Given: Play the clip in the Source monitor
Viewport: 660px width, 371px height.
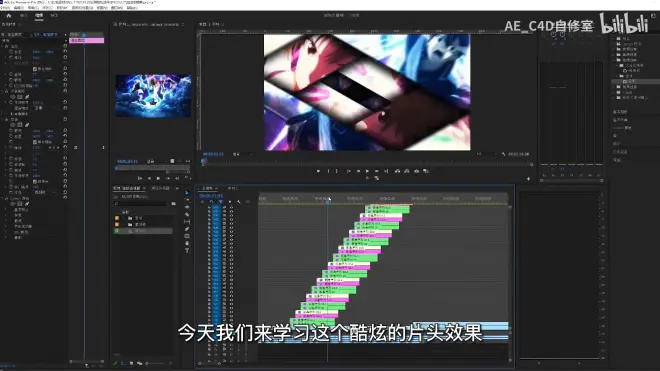Looking at the screenshot, I should click(x=158, y=179).
